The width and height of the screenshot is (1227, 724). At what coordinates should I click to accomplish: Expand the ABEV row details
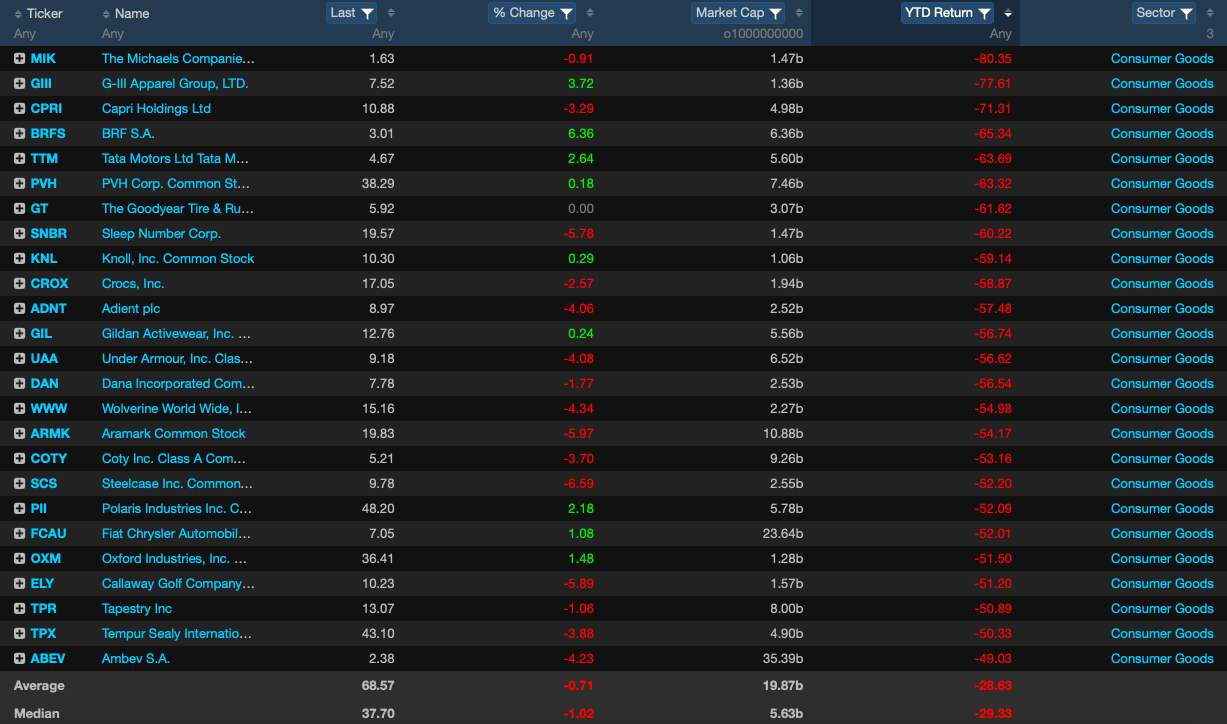click(19, 659)
